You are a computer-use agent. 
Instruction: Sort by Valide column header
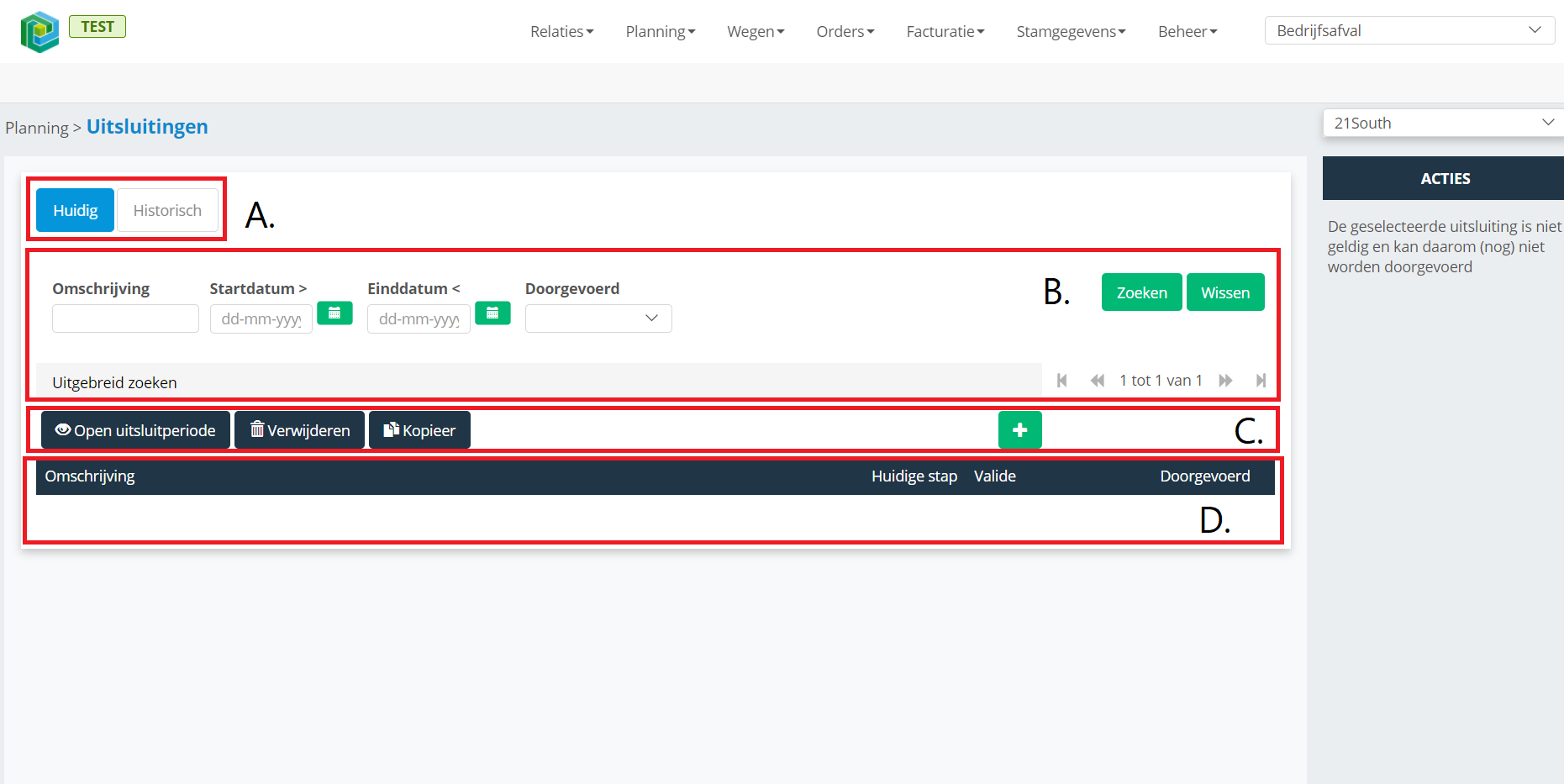tap(995, 476)
